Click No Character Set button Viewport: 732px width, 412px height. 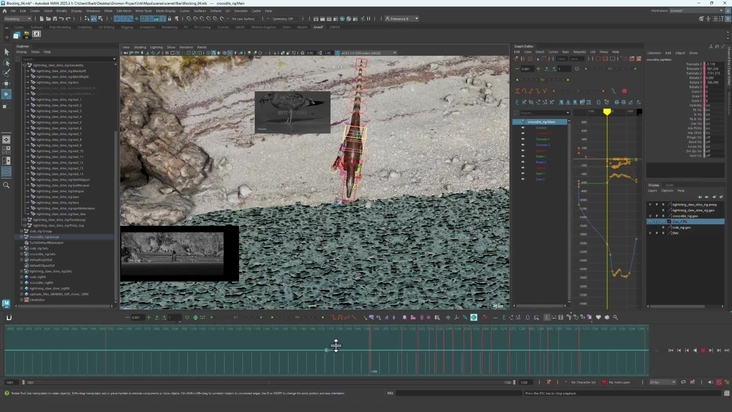[583, 382]
